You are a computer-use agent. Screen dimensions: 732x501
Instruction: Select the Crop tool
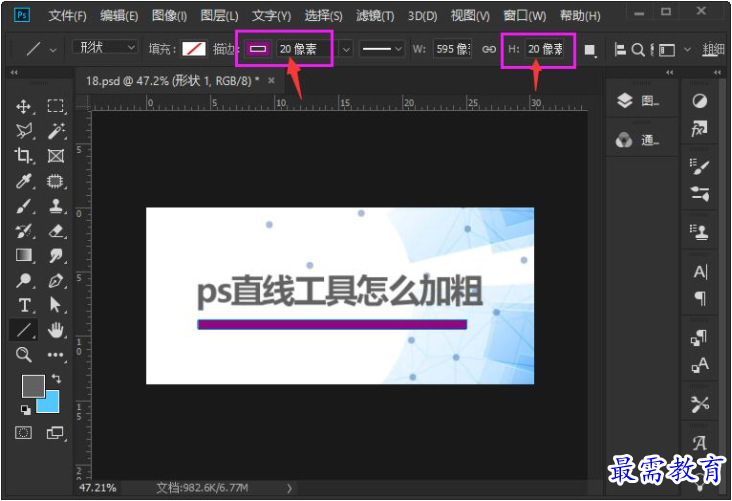23,155
